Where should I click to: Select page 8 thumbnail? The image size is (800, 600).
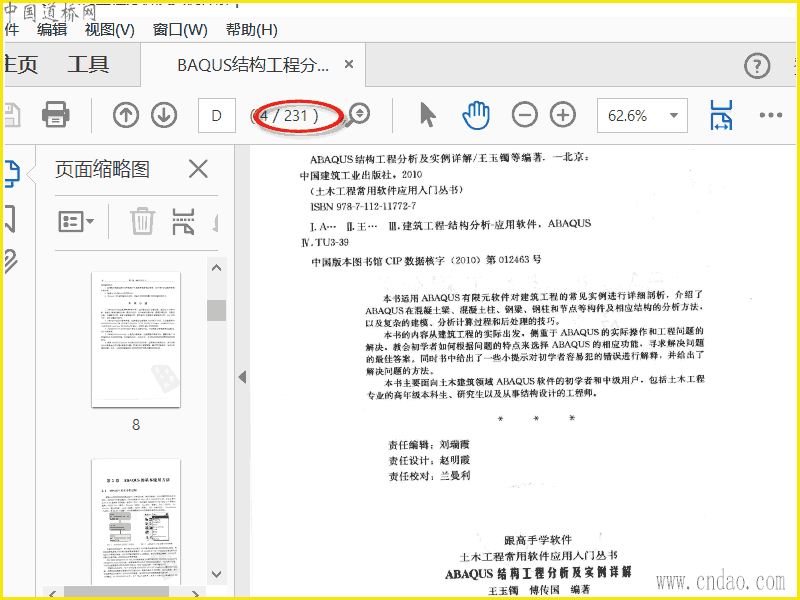click(136, 340)
